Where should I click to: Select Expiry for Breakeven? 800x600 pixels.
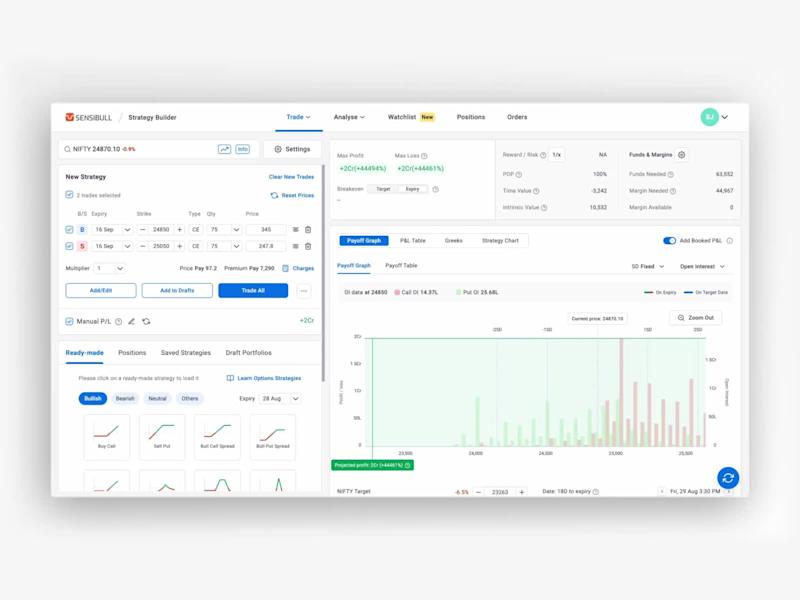pyautogui.click(x=413, y=189)
